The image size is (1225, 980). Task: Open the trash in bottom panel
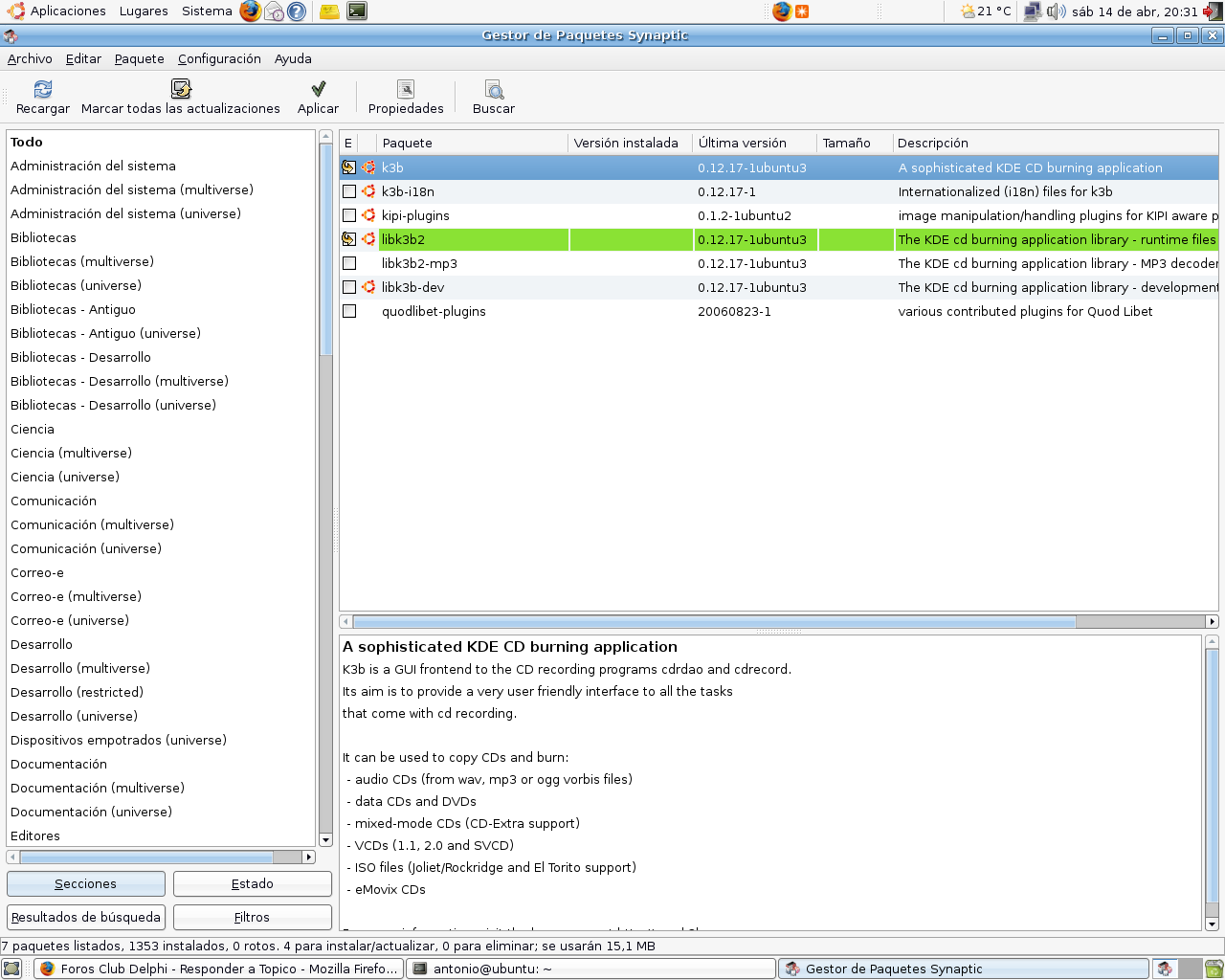[1214, 969]
